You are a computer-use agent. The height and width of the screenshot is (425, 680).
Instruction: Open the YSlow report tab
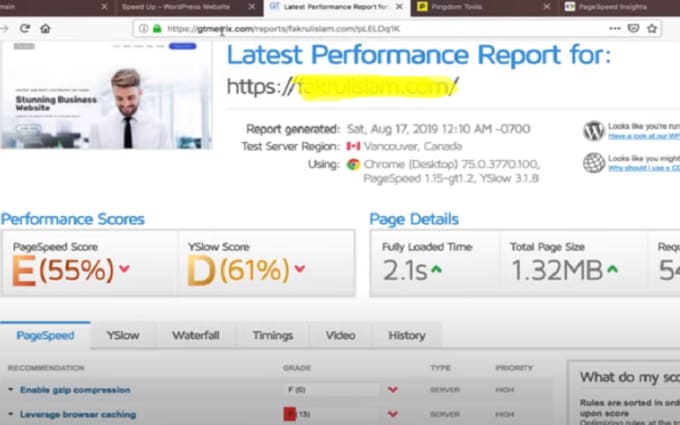click(123, 335)
